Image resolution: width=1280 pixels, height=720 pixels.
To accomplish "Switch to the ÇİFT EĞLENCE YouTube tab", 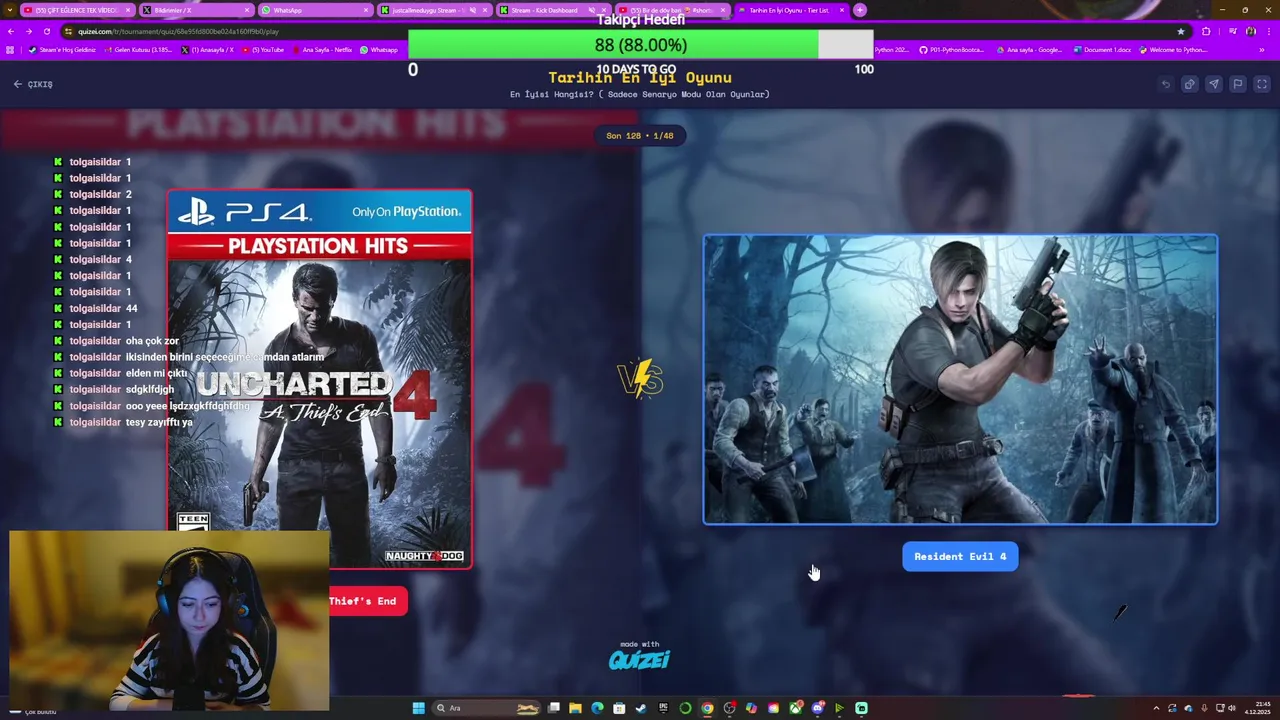I will point(76,10).
